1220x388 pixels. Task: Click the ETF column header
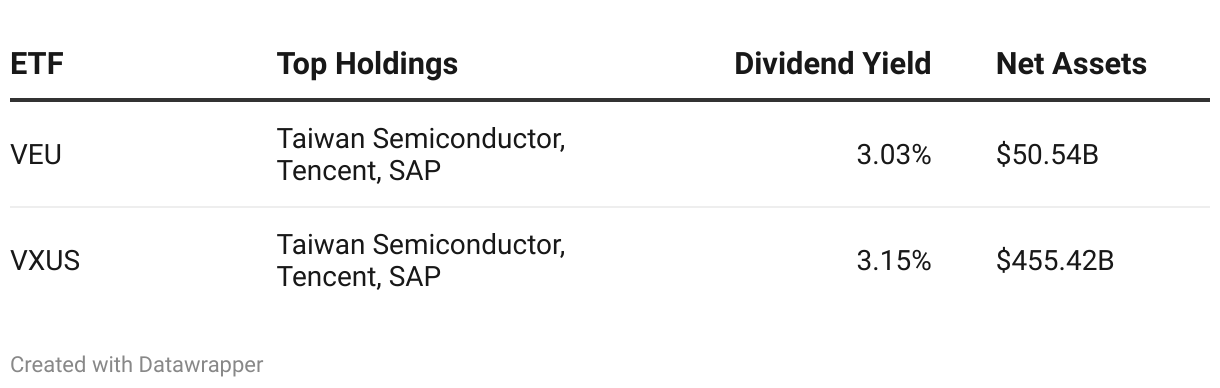click(37, 64)
